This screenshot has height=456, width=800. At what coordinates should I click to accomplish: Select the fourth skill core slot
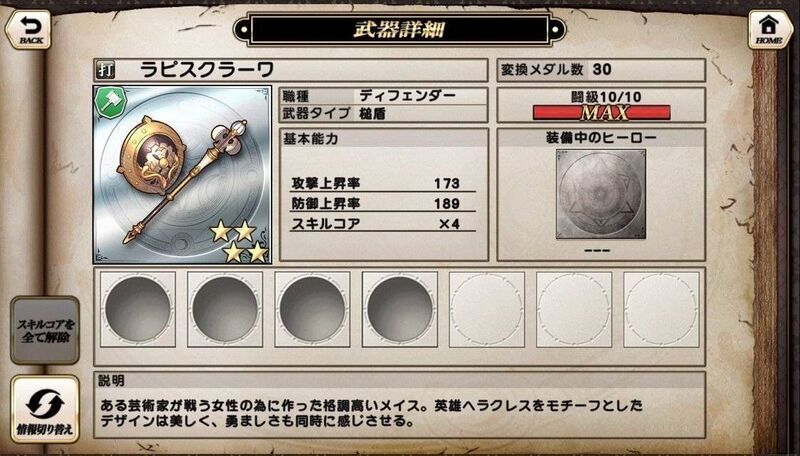pos(399,309)
